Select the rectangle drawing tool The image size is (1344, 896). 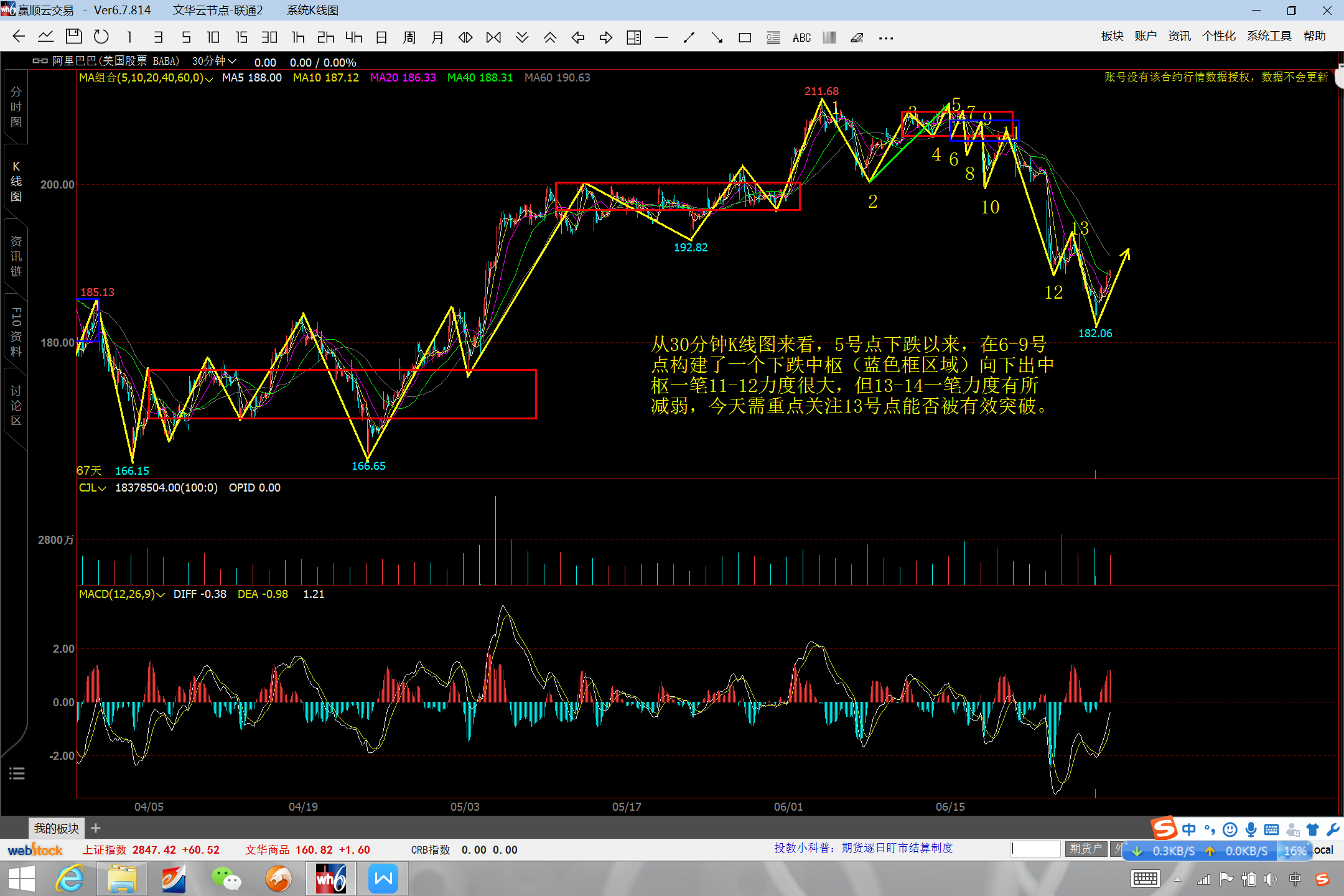[744, 38]
